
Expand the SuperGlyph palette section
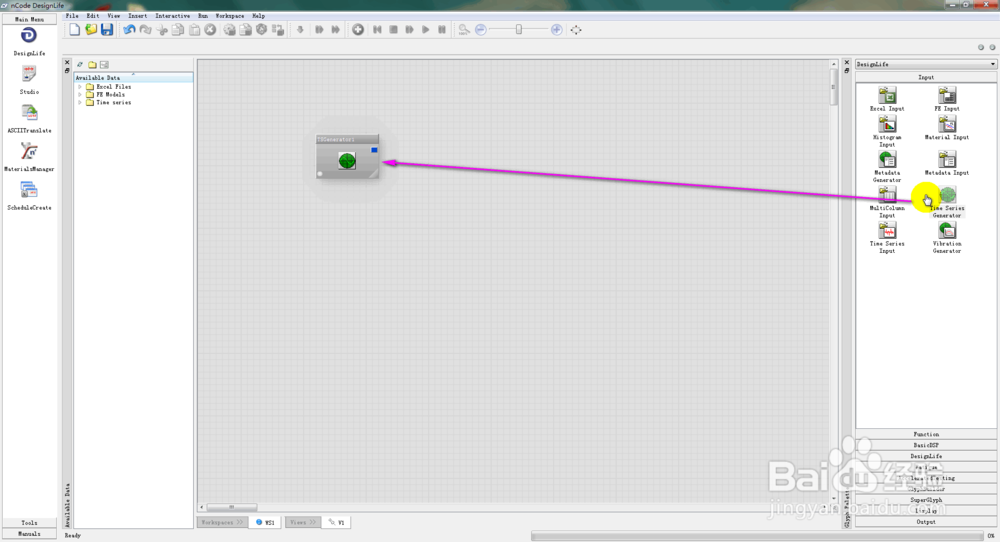coord(926,500)
